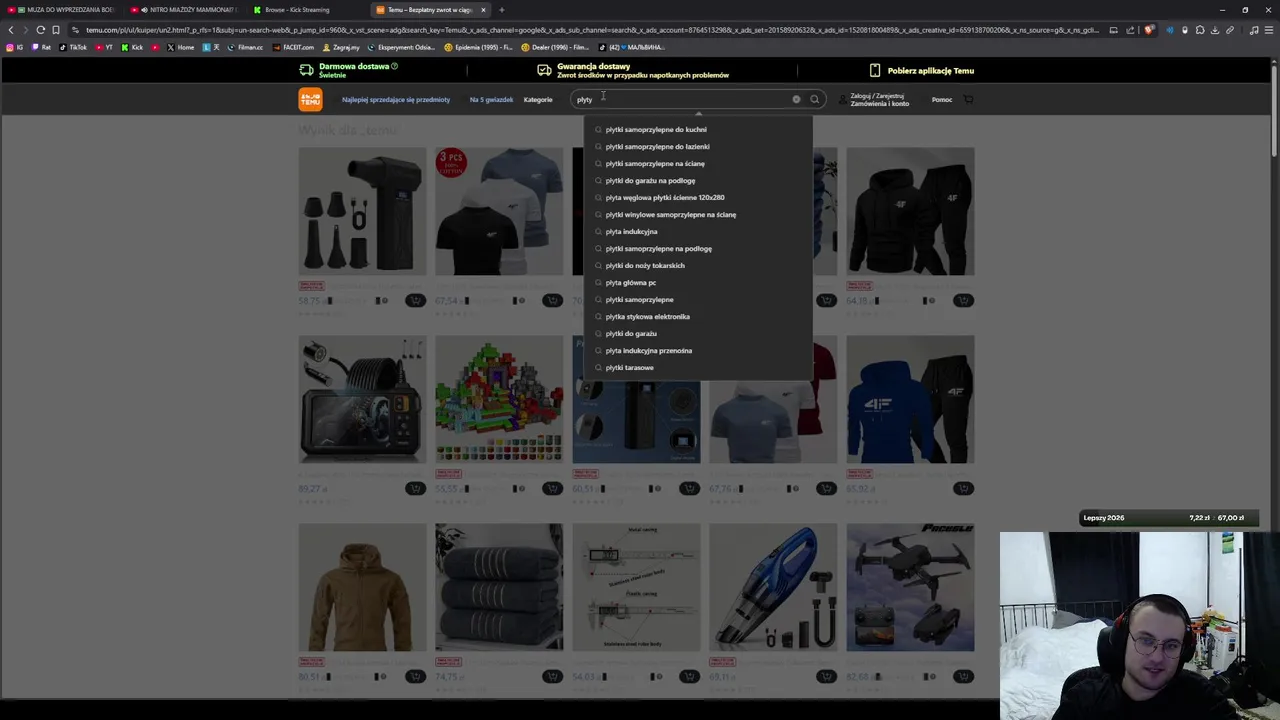Select suggestion płytki samoprzylepne do kuchni
The width and height of the screenshot is (1280, 720).
tap(698, 129)
